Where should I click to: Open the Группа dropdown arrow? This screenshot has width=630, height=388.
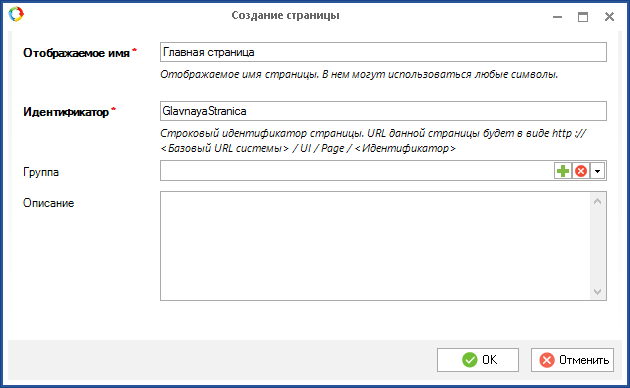click(x=597, y=171)
